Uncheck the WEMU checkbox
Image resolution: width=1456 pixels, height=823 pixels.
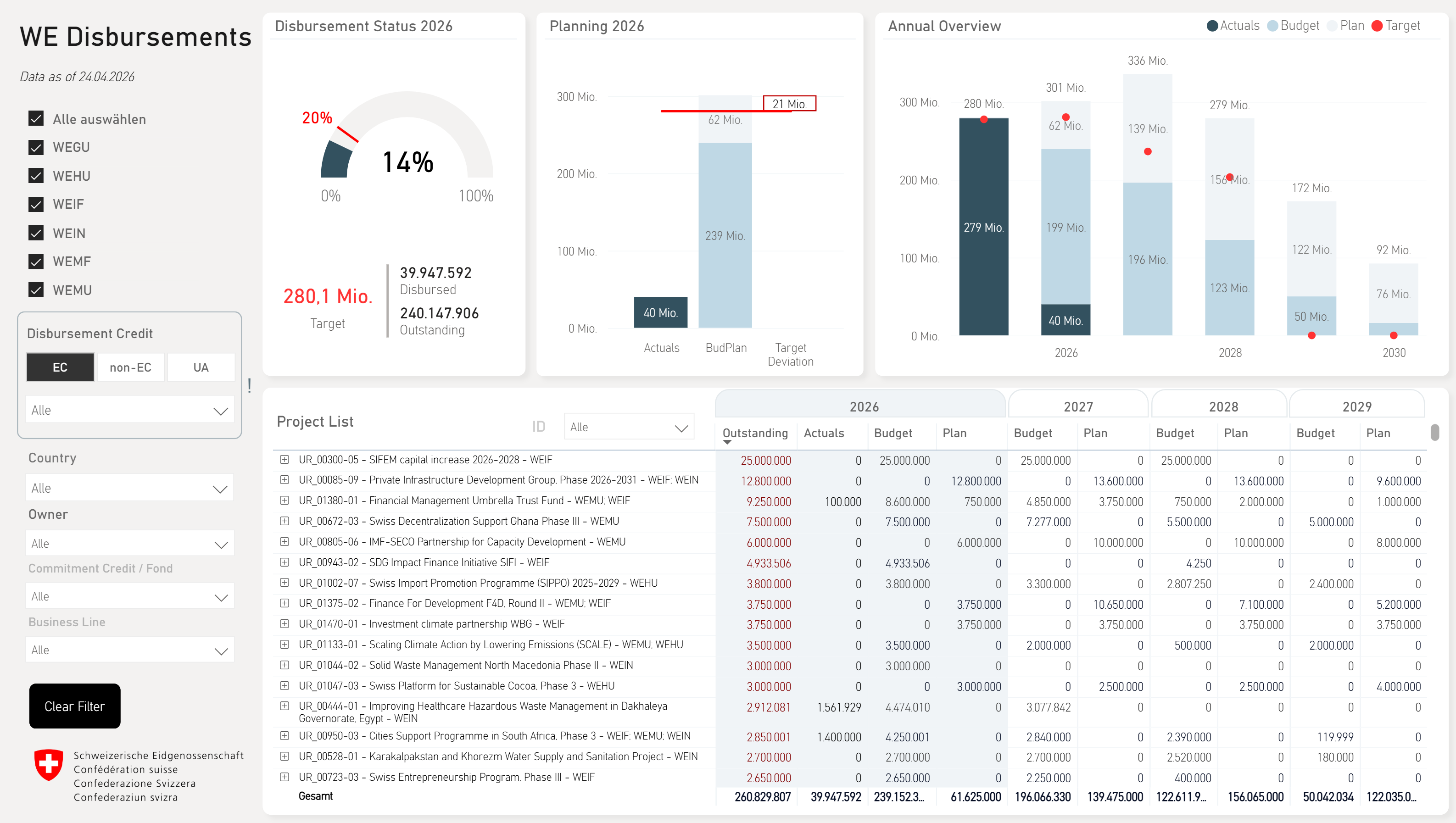tap(36, 290)
